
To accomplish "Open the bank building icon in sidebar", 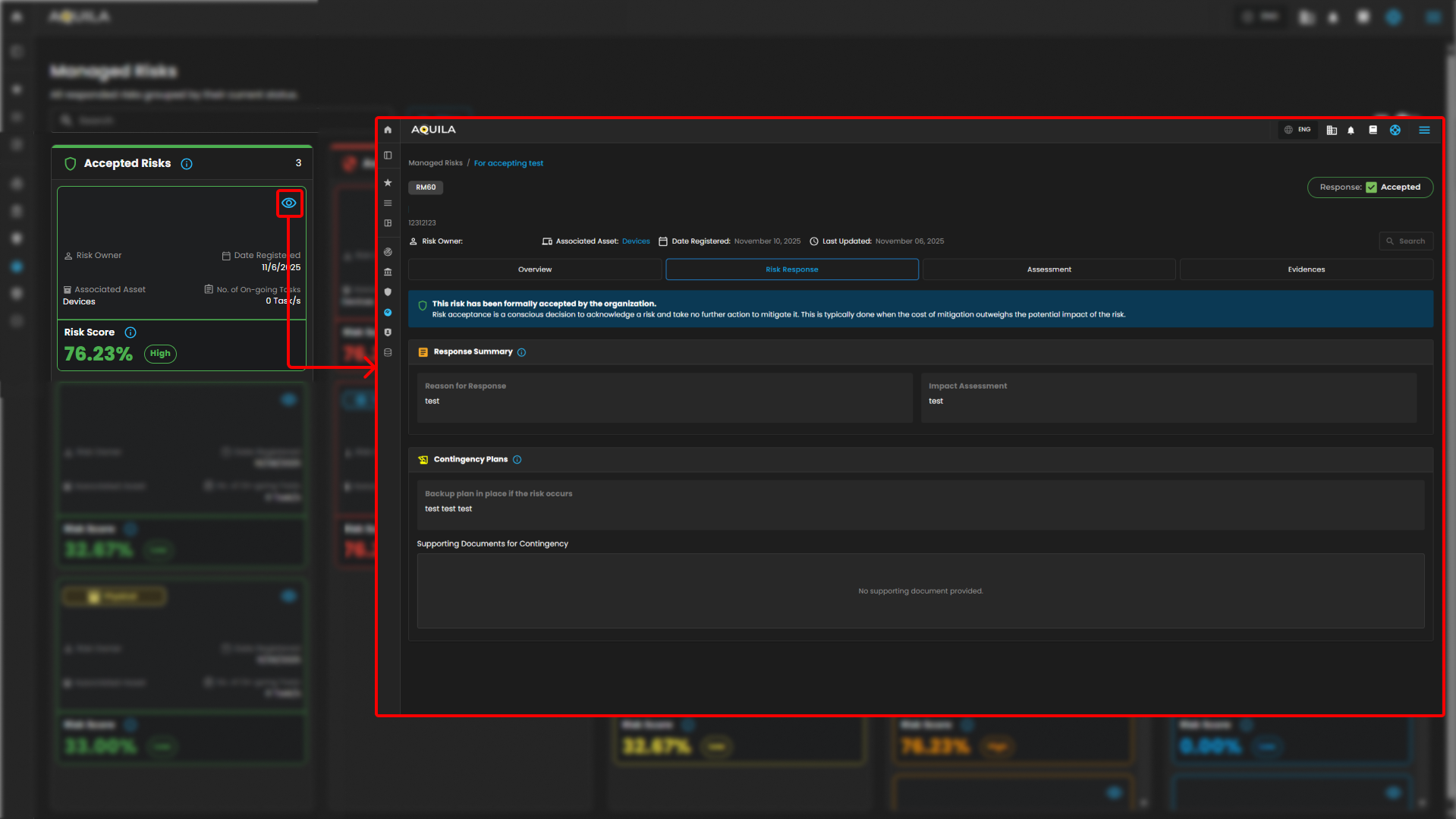I will (388, 272).
